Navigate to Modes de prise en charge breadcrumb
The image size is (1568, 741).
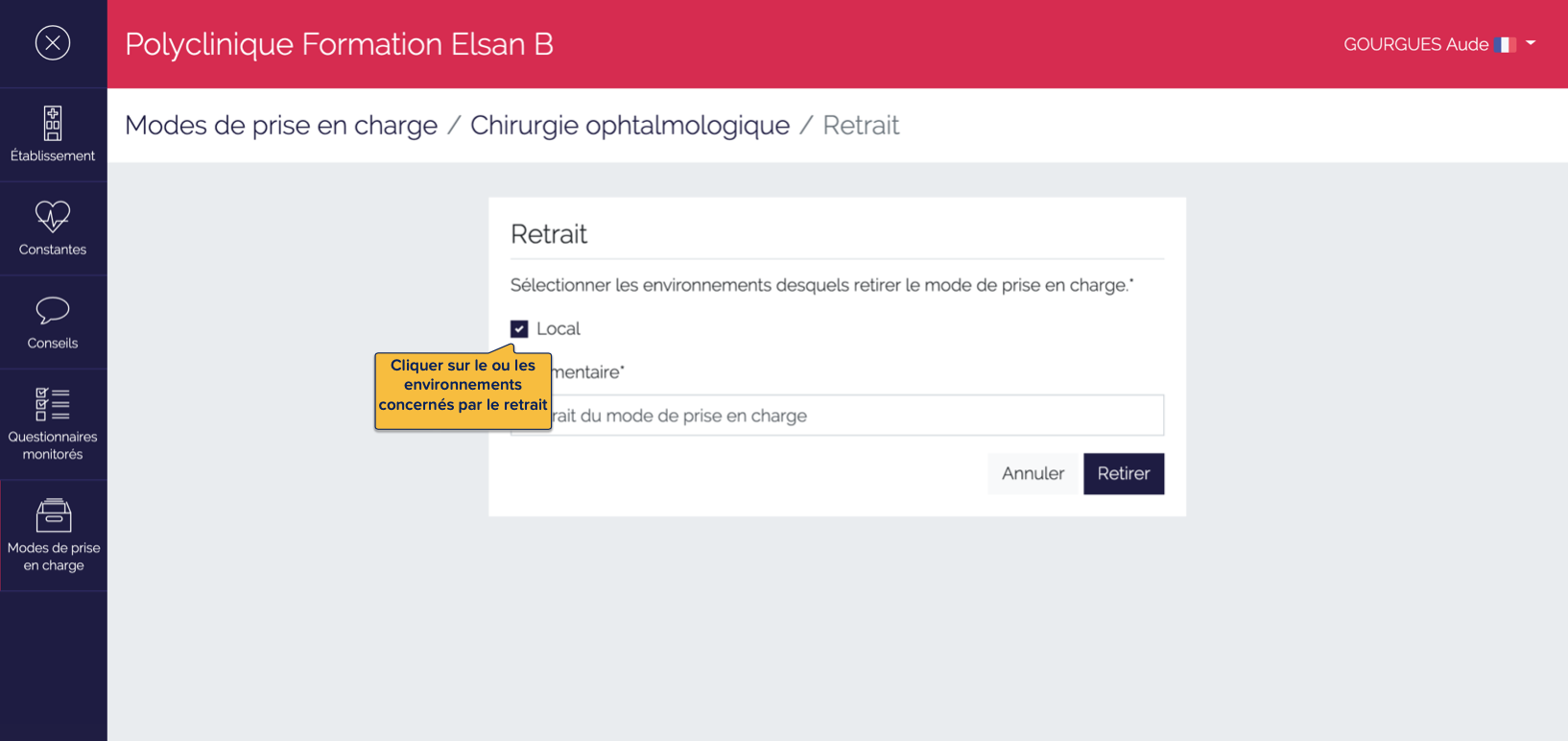280,125
